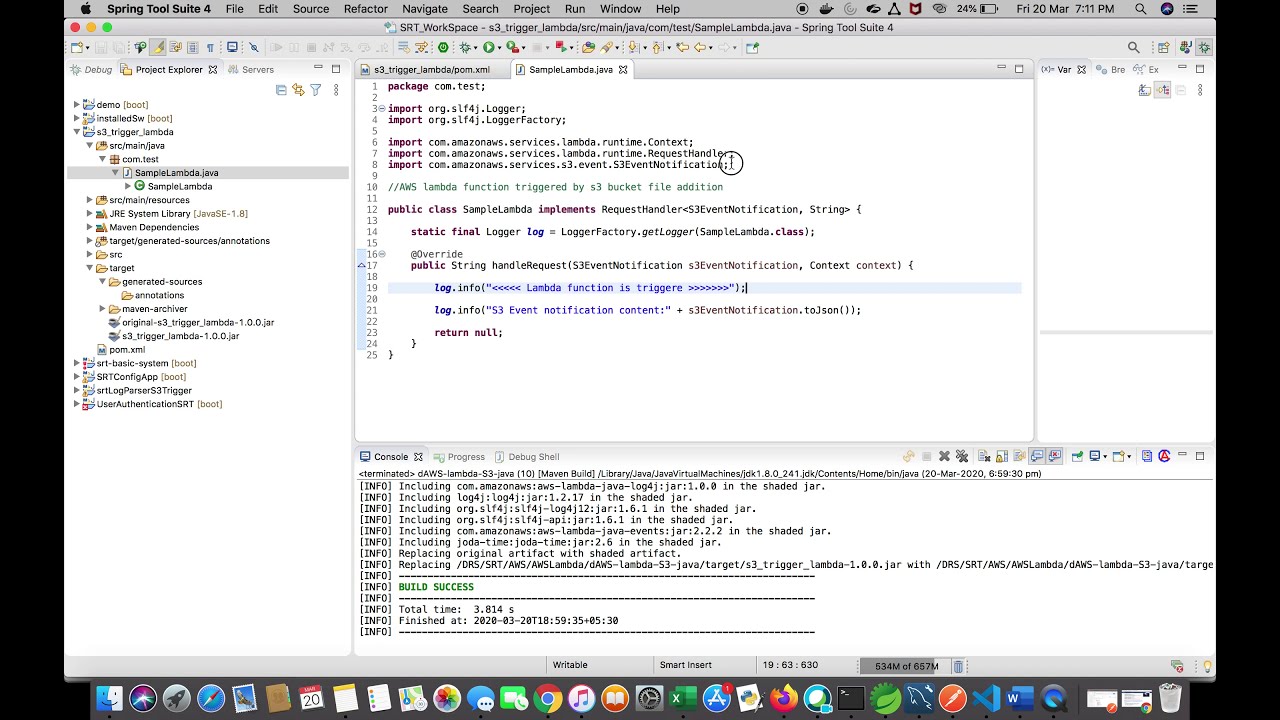Open Google Chrome from the Dock

pyautogui.click(x=547, y=698)
